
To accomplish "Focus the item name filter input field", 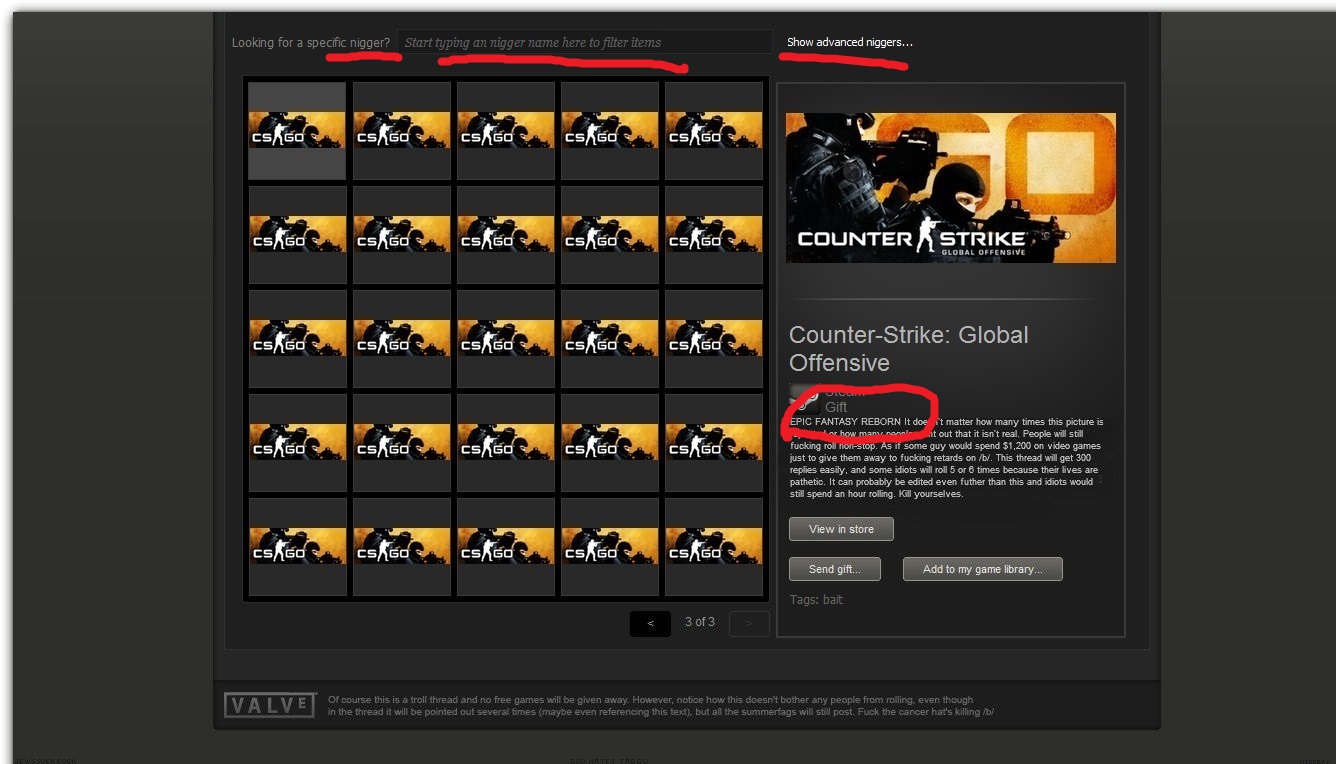I will tap(585, 42).
